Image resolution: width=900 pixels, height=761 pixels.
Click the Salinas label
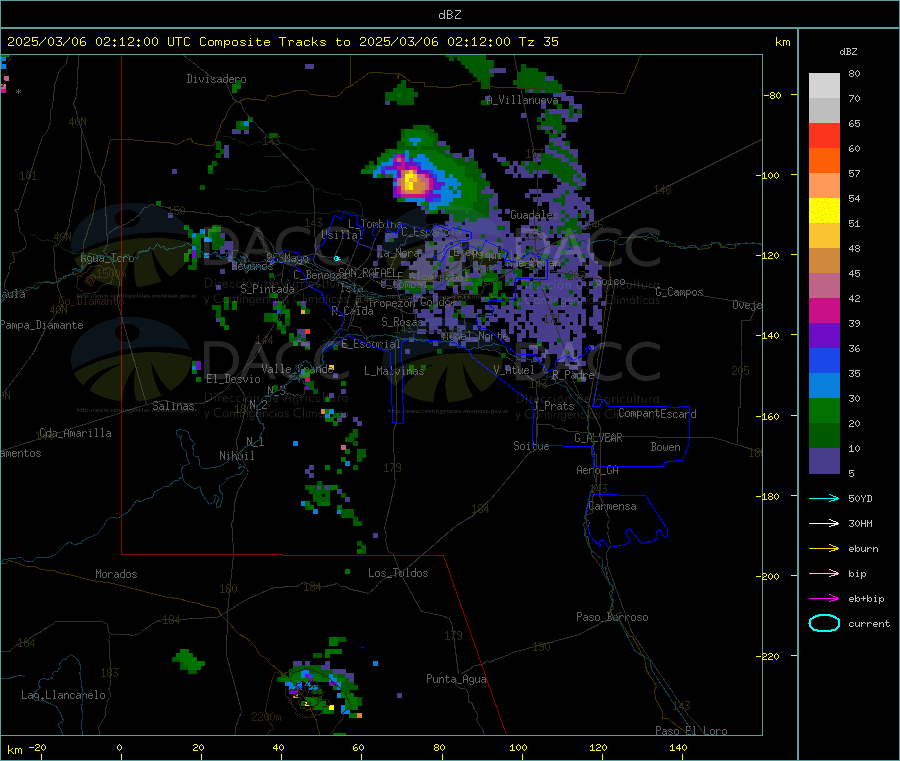coord(173,406)
